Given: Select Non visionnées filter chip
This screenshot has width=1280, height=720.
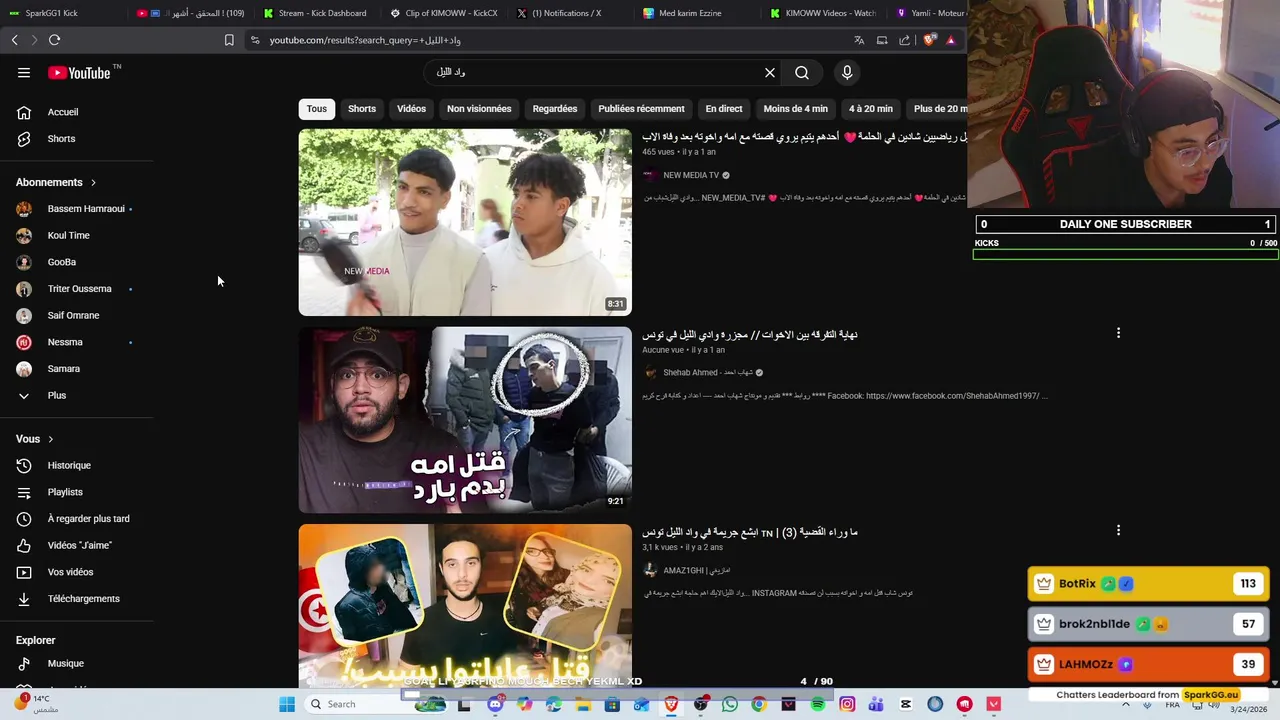Looking at the screenshot, I should click(x=479, y=109).
